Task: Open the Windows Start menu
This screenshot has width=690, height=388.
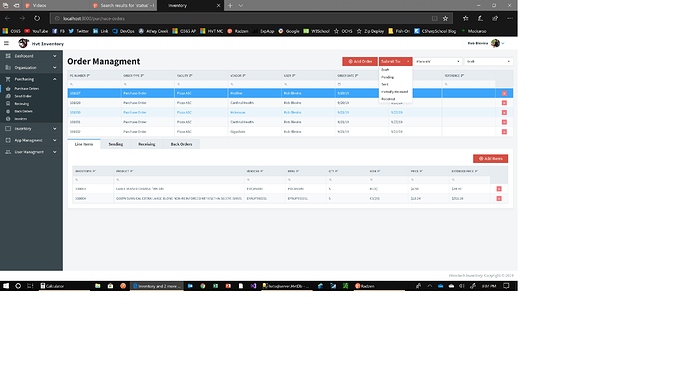Action: (6, 286)
